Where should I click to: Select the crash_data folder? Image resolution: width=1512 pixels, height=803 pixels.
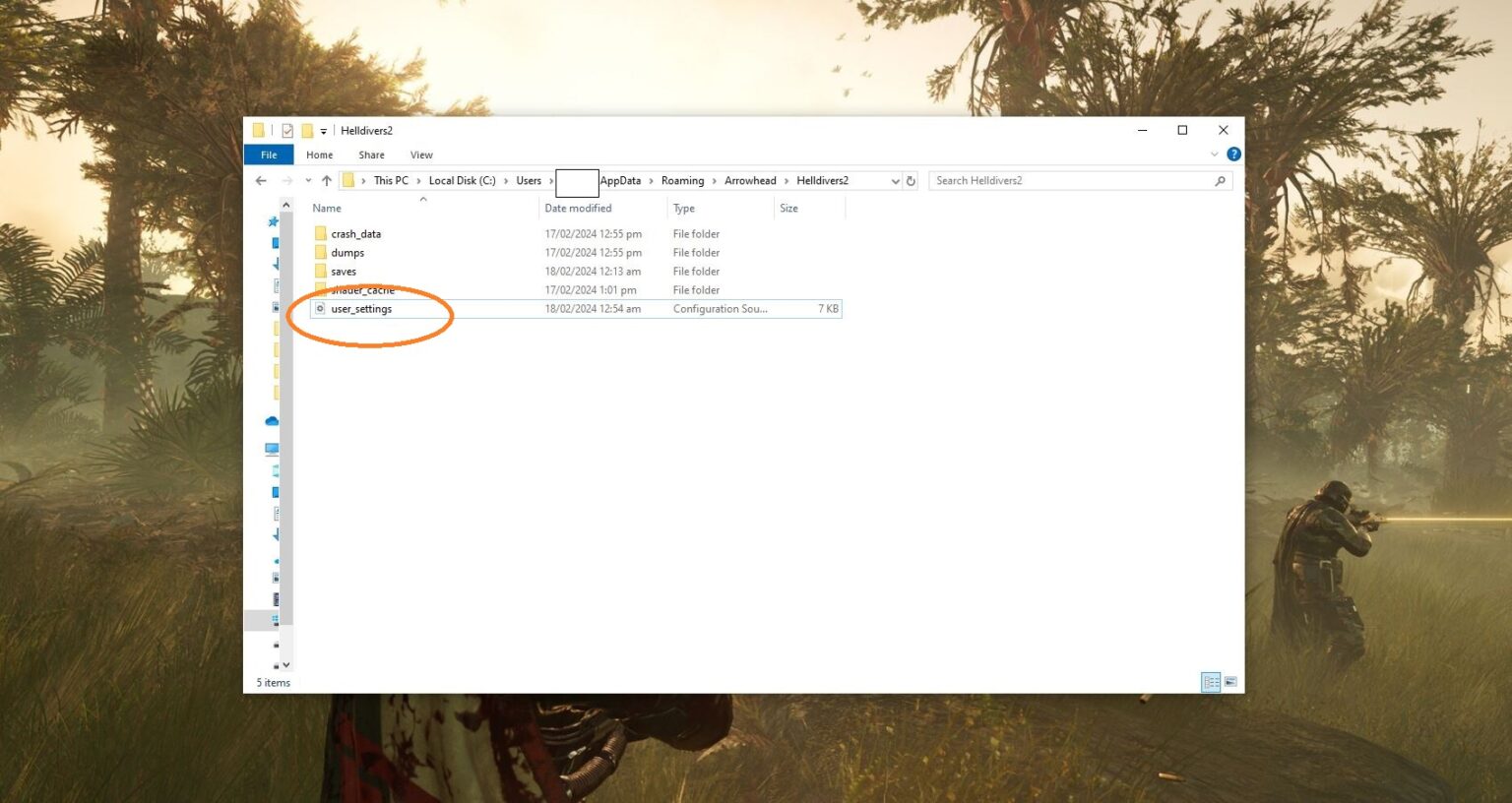355,234
